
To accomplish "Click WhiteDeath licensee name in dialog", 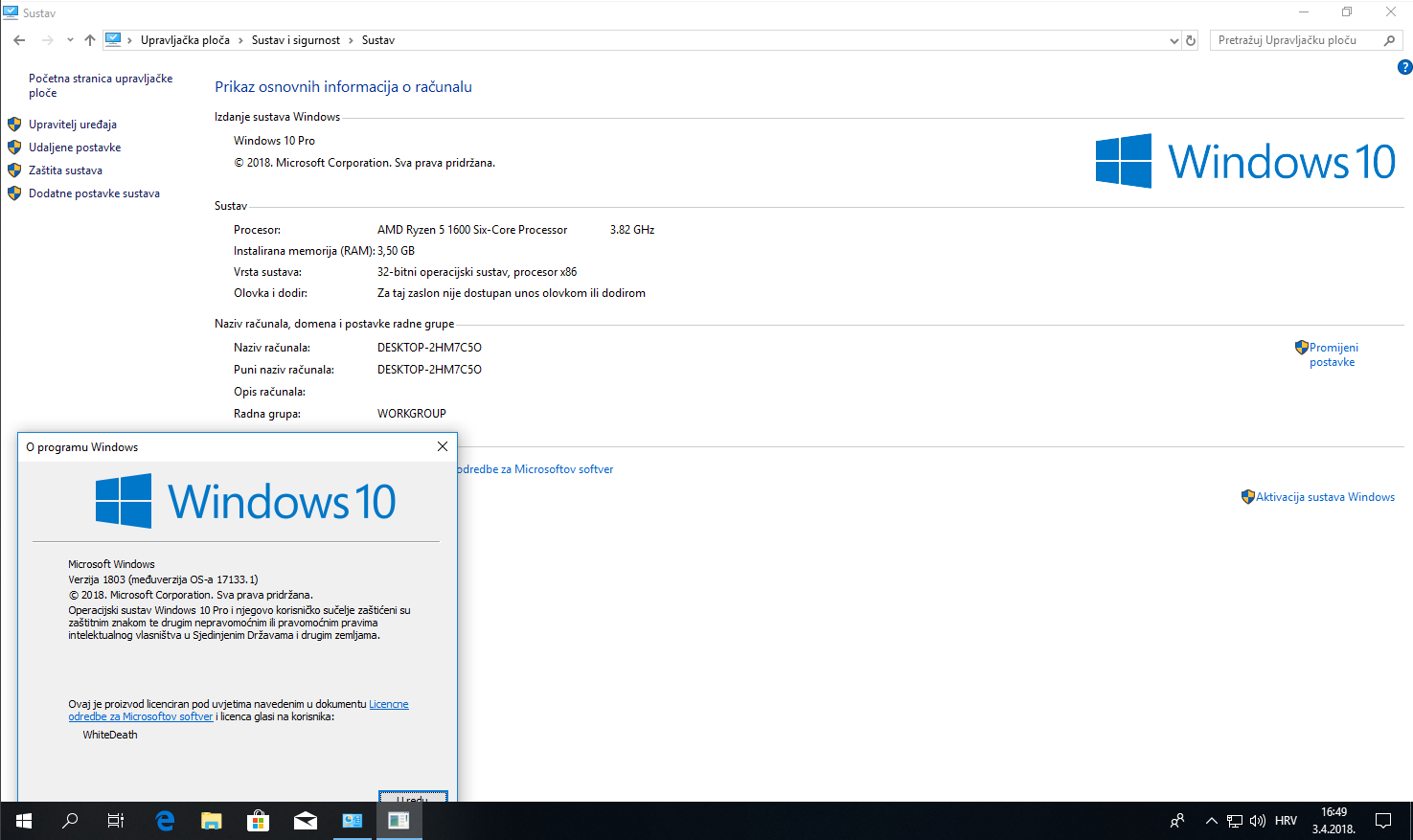I will tap(110, 735).
